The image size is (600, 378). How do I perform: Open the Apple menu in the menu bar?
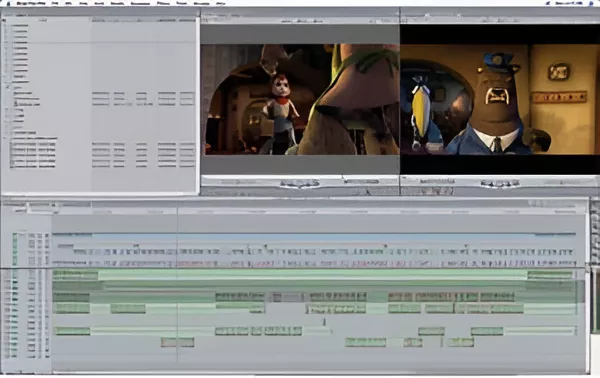(x=8, y=3)
